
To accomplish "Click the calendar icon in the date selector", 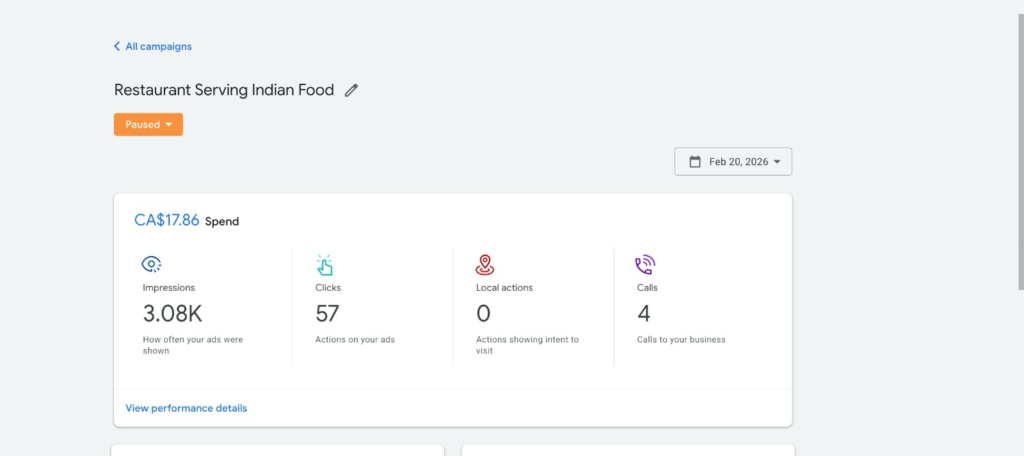I will (x=695, y=161).
